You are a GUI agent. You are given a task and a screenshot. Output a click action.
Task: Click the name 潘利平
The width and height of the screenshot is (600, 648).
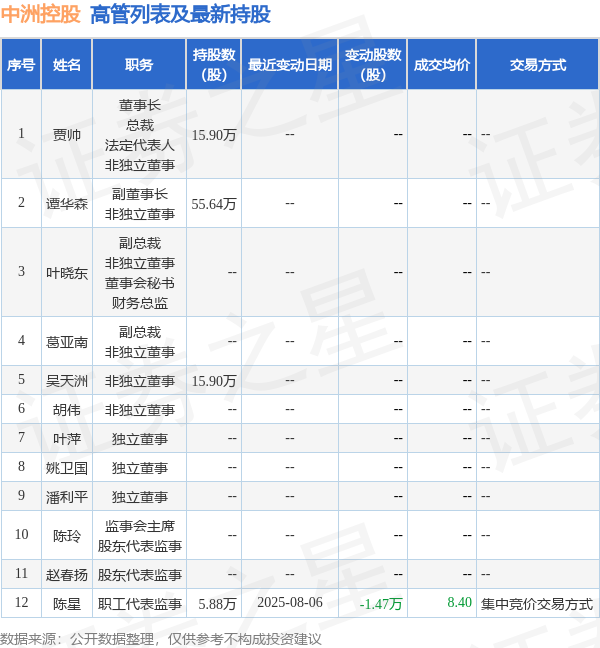(x=67, y=497)
